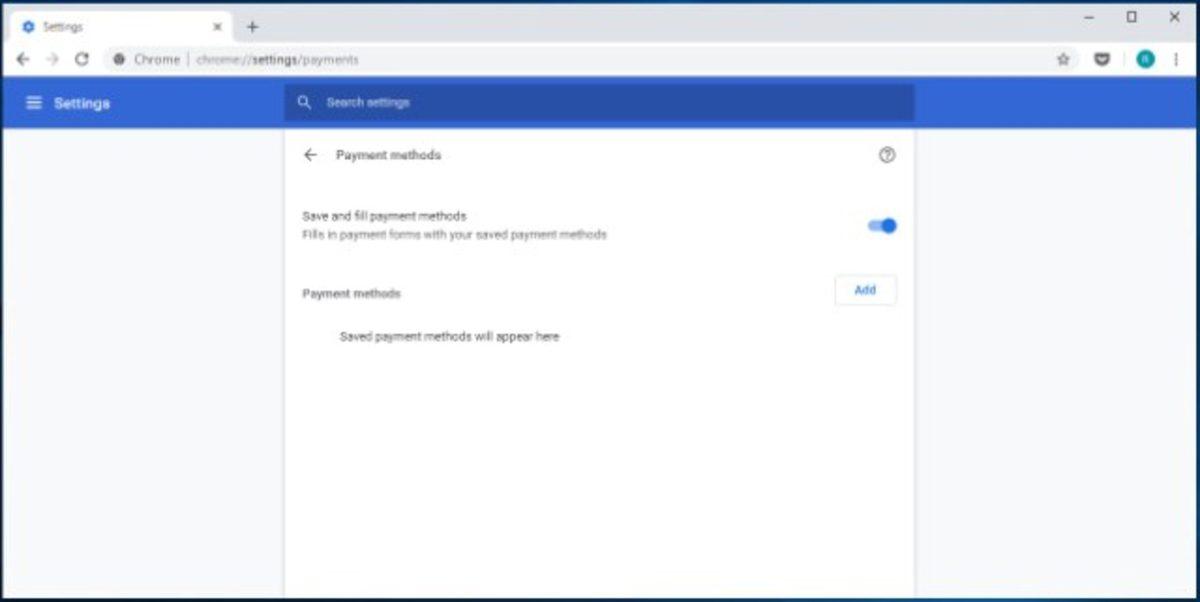
Task: Click the Settings heading in the blue bar
Action: click(x=81, y=102)
